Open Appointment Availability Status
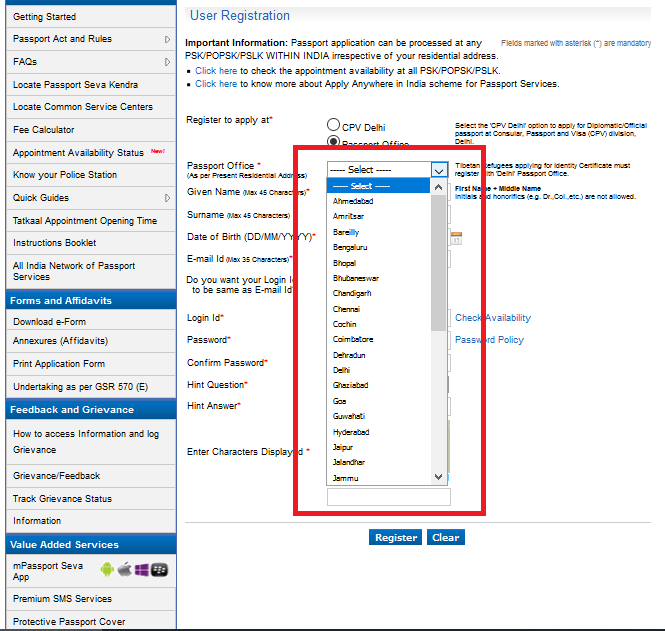665x631 pixels. click(x=91, y=153)
